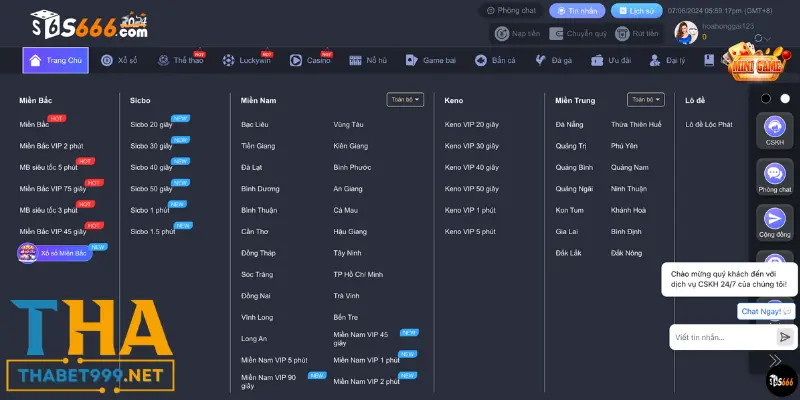
Task: Switch to the dark theme circle
Action: click(766, 98)
